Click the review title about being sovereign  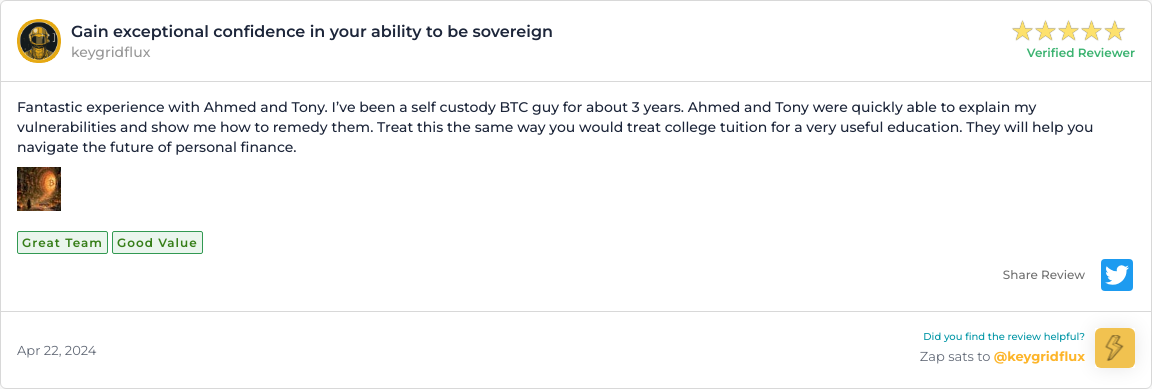tap(312, 32)
